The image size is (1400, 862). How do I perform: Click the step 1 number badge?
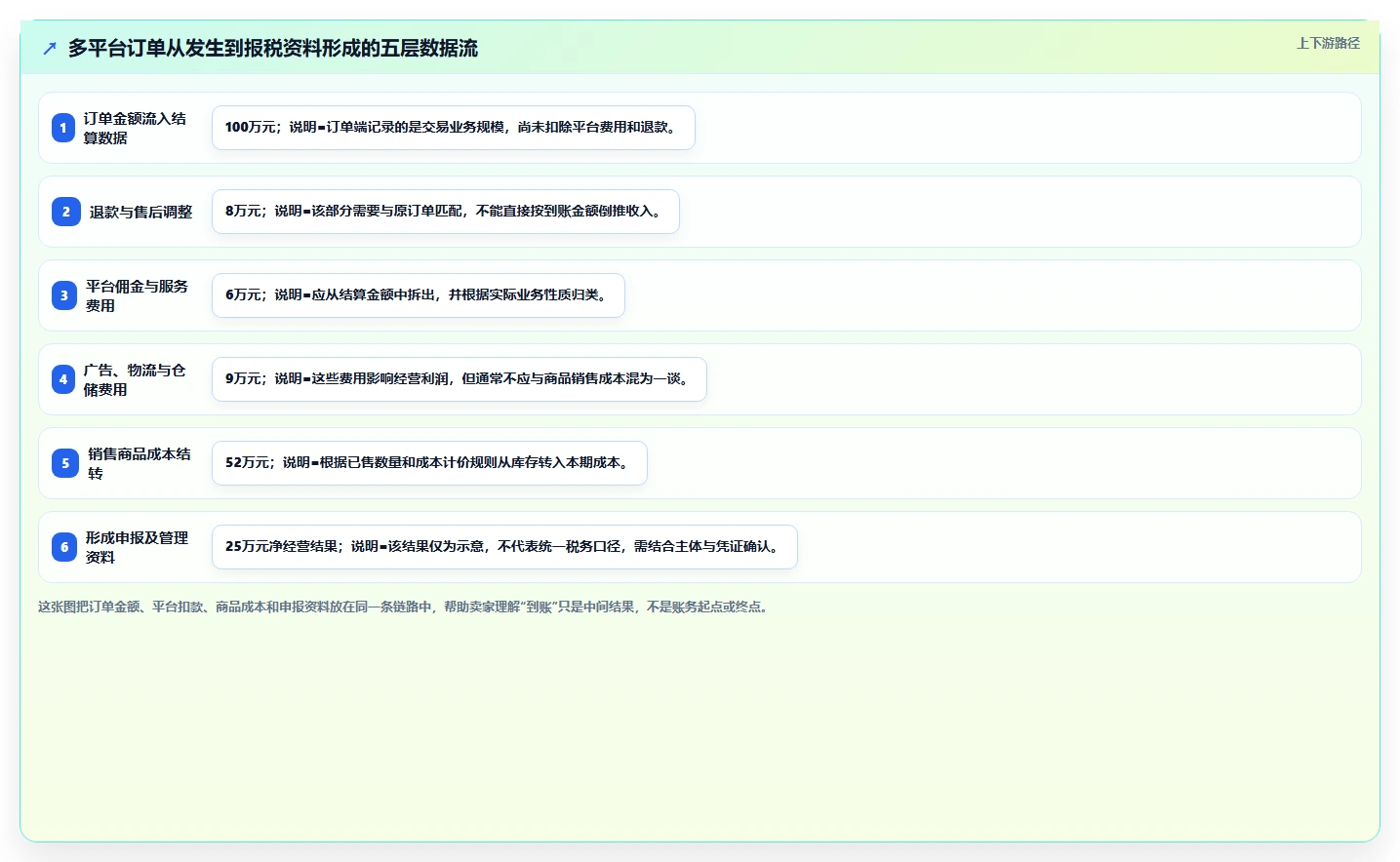(63, 128)
